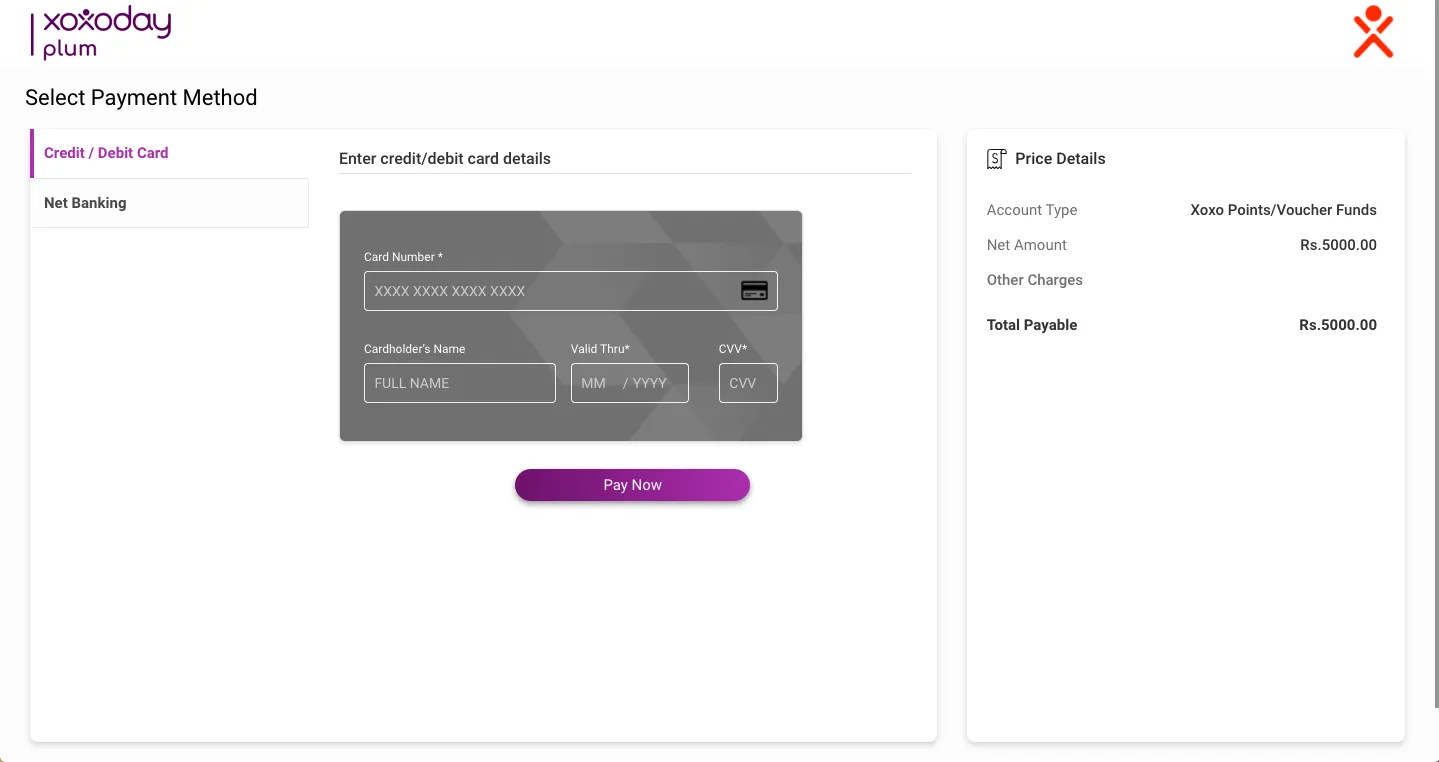This screenshot has width=1439, height=762.
Task: Click the Account Type label
Action: click(1031, 210)
